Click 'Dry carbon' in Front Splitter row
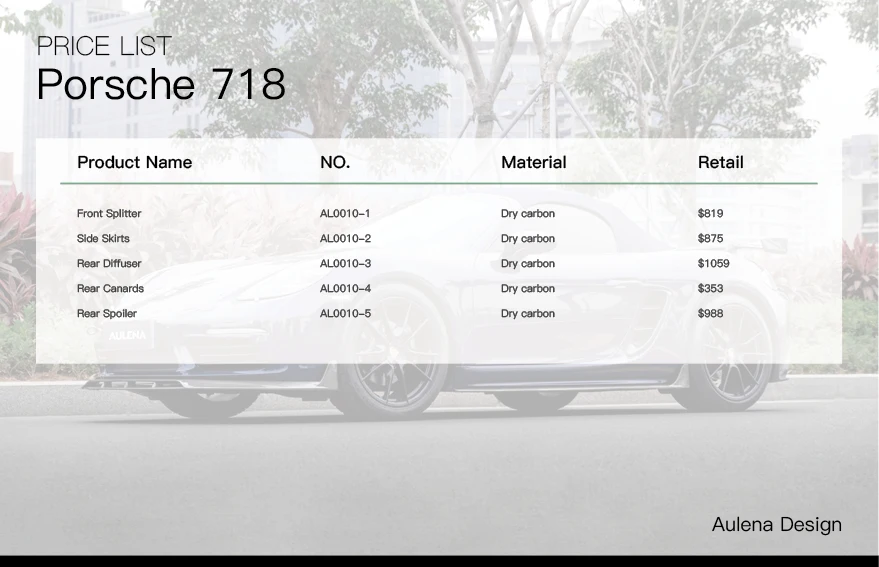879x567 pixels. pyautogui.click(x=528, y=214)
